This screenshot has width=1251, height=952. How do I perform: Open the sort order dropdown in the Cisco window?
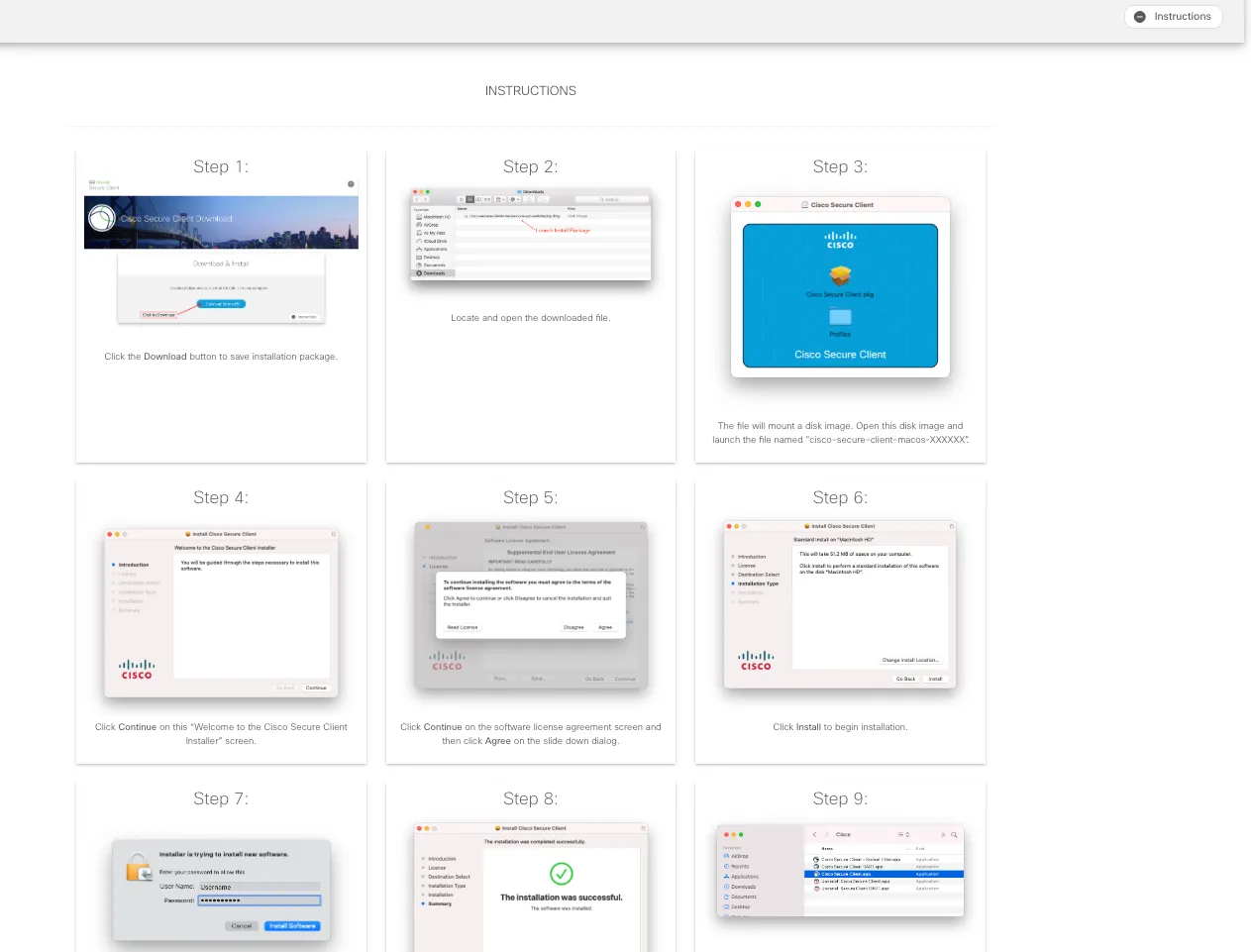(x=903, y=835)
